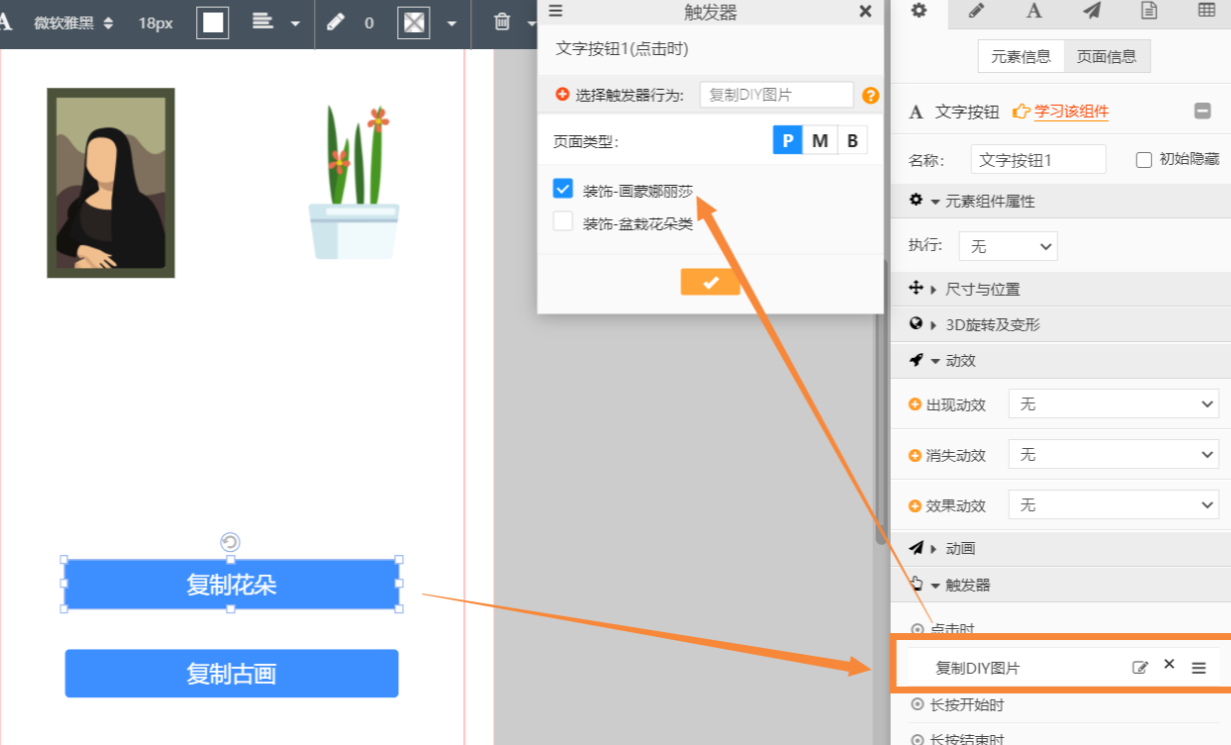Edit the 复制DIY图片 trigger action
Screen dimensions: 1231x745
tap(1140, 667)
